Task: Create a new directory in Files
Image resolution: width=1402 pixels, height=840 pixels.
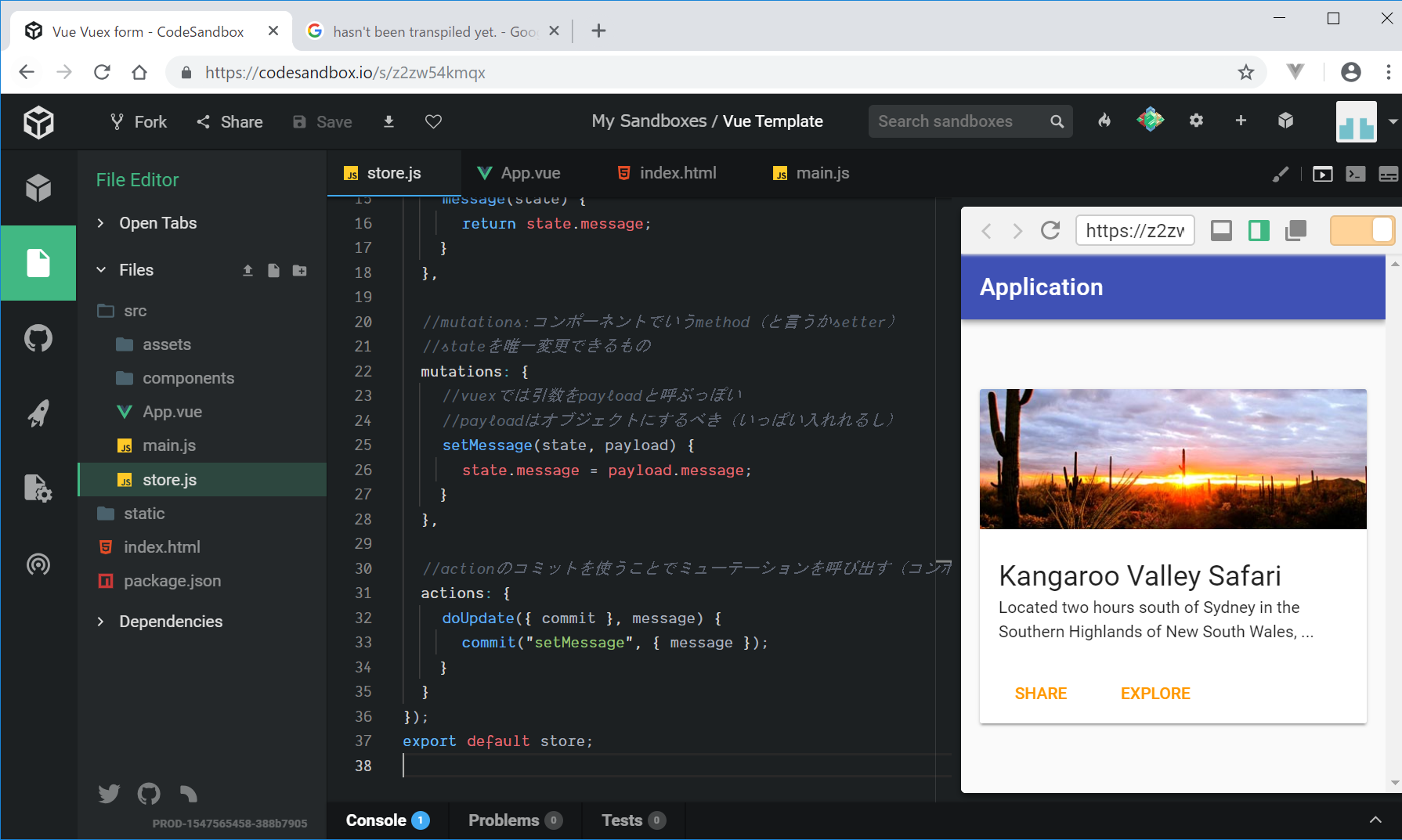Action: (299, 270)
